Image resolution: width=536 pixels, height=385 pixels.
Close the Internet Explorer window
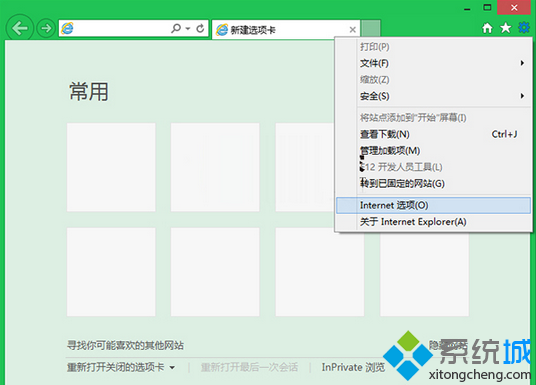514,8
